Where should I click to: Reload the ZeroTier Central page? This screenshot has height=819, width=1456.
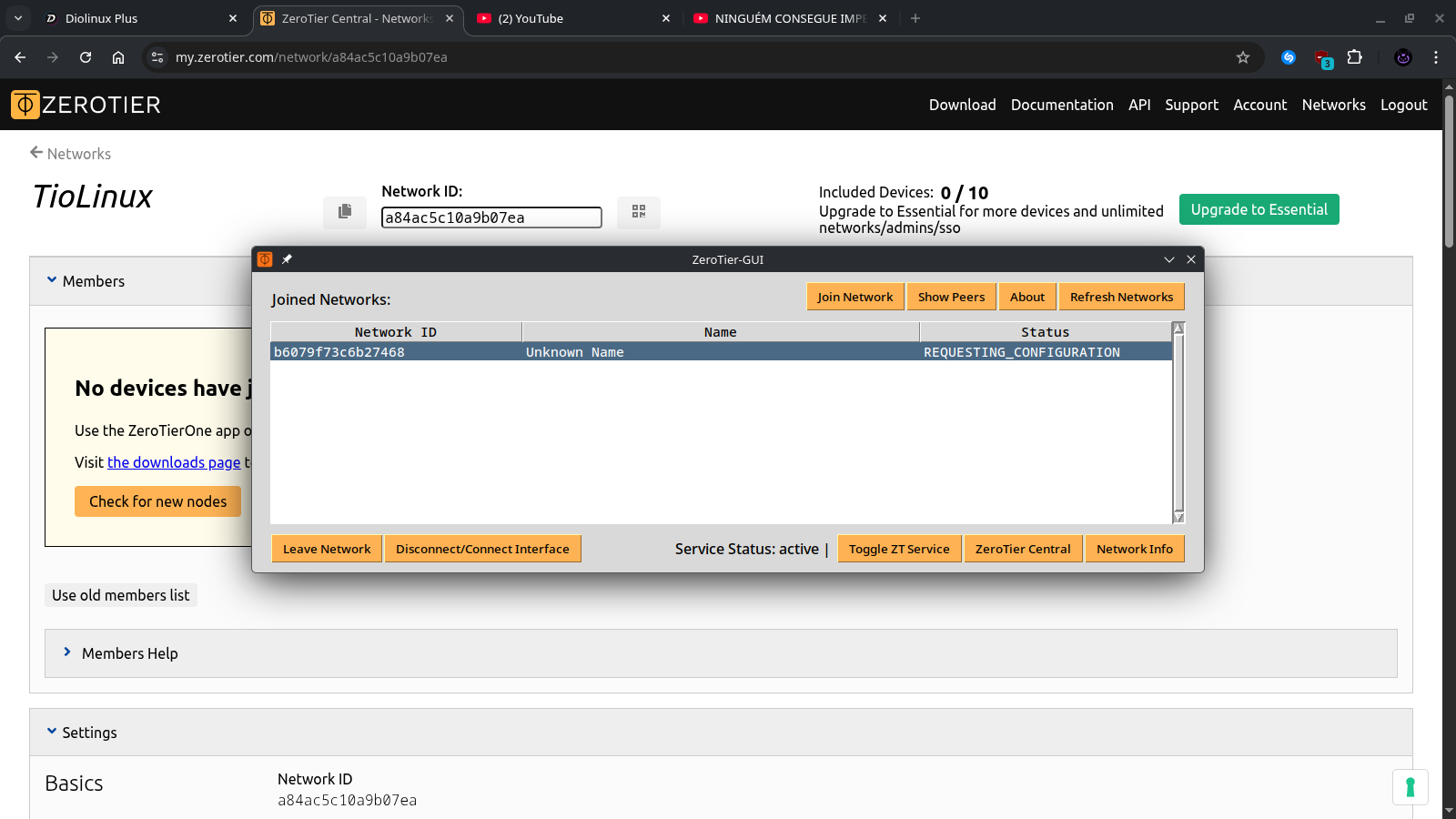86,57
